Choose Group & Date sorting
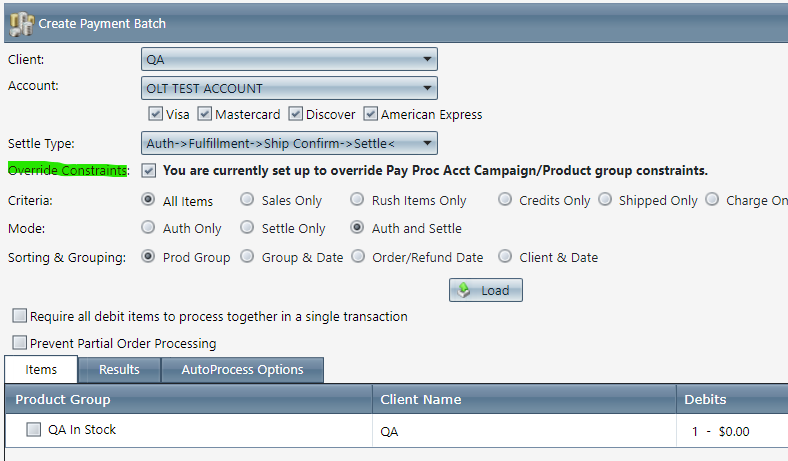Viewport: 788px width, 461px height. [247, 256]
